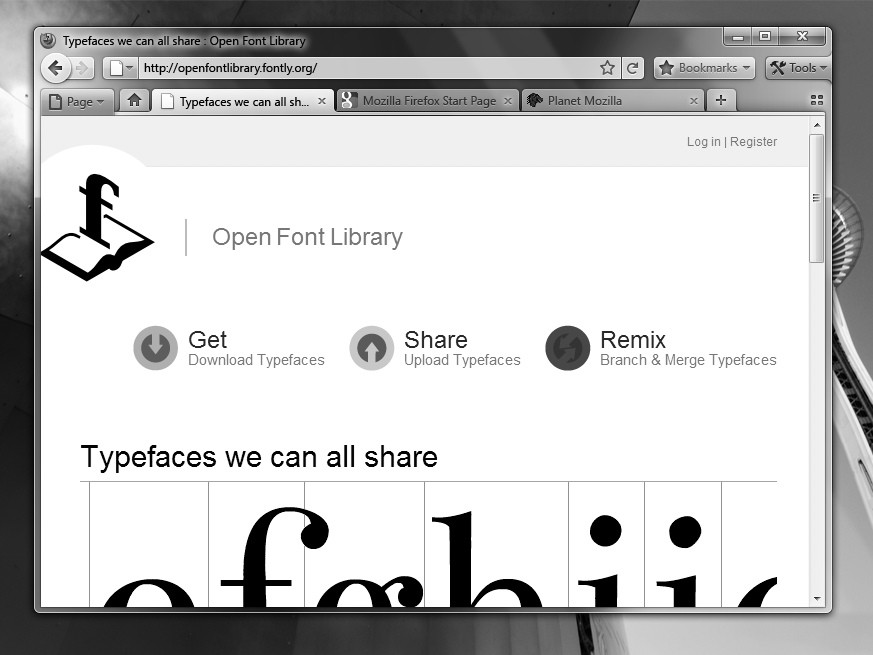Open the Share heading link
Viewport: 873px width, 655px height.
coord(436,340)
